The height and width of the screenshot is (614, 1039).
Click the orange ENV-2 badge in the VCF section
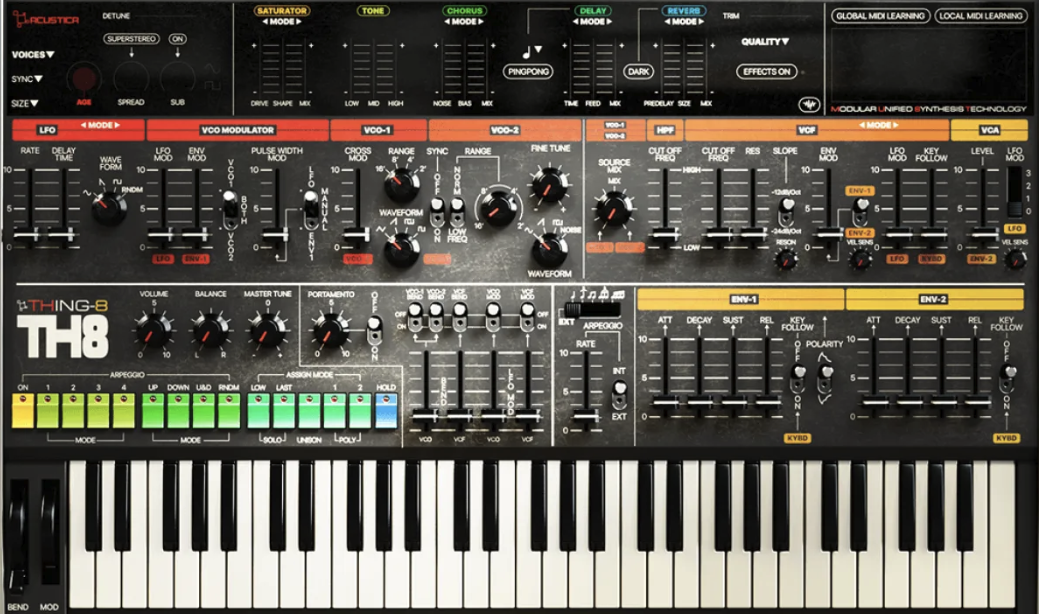(x=862, y=233)
